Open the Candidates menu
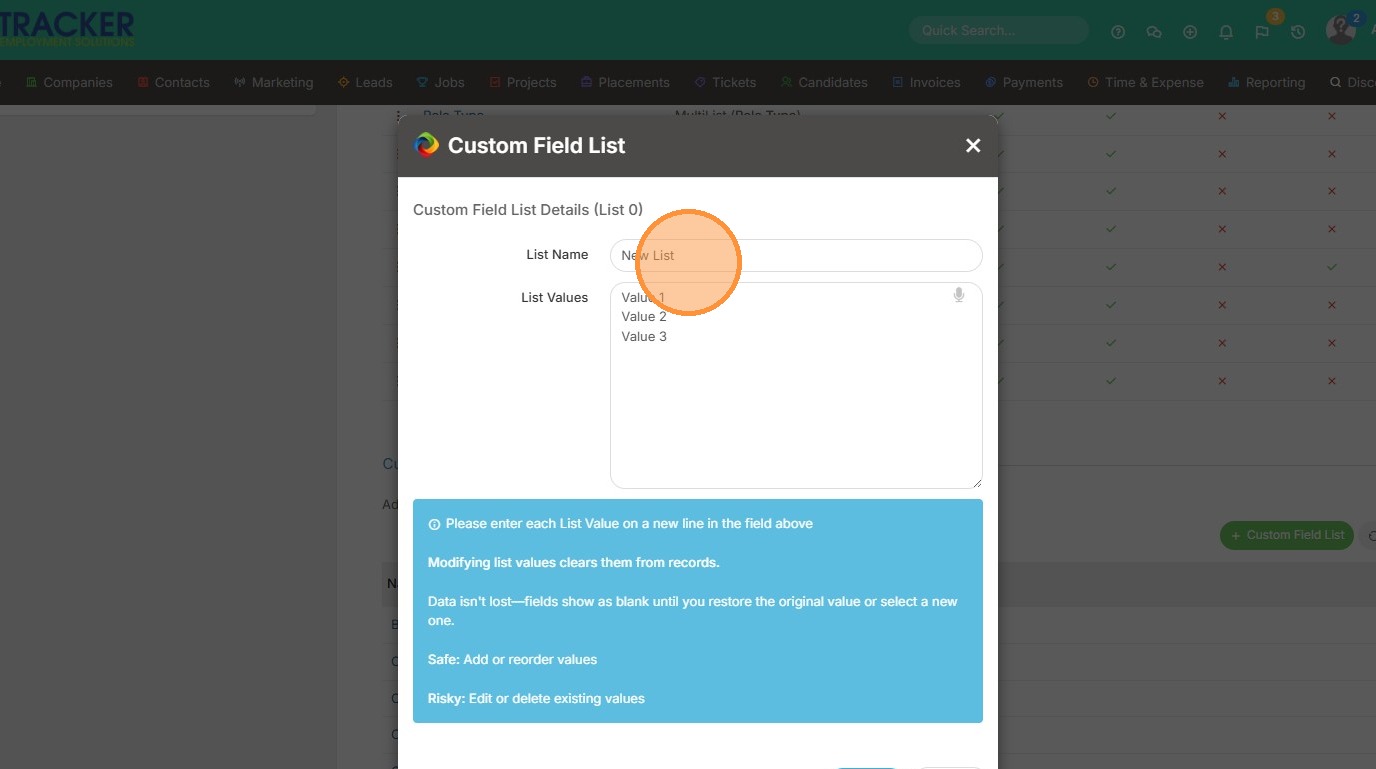 (x=824, y=82)
